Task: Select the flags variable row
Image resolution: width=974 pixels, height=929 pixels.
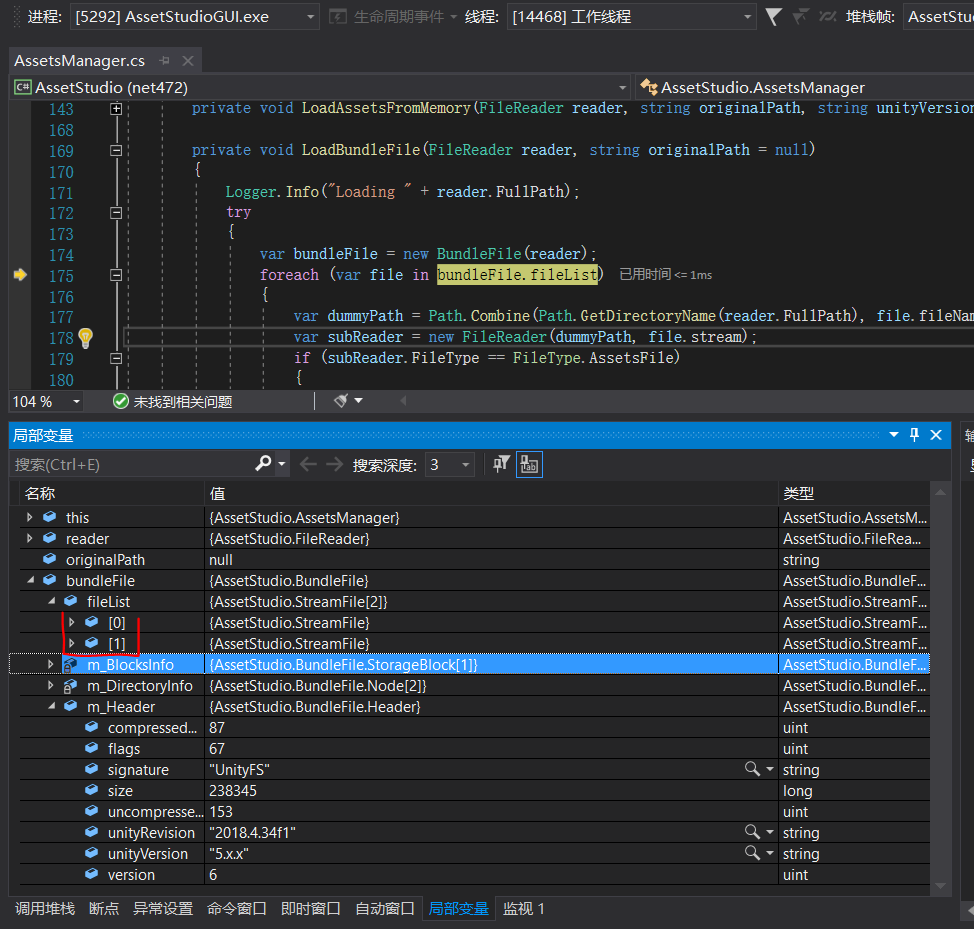Action: (x=475, y=748)
